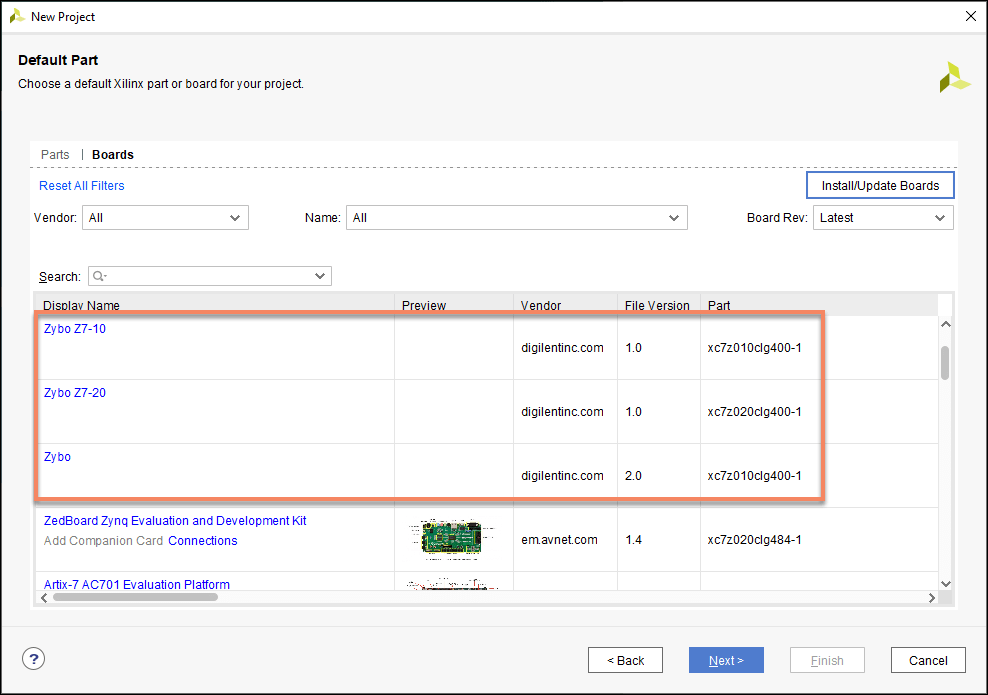Click the Reset All Filters link

[x=81, y=185]
